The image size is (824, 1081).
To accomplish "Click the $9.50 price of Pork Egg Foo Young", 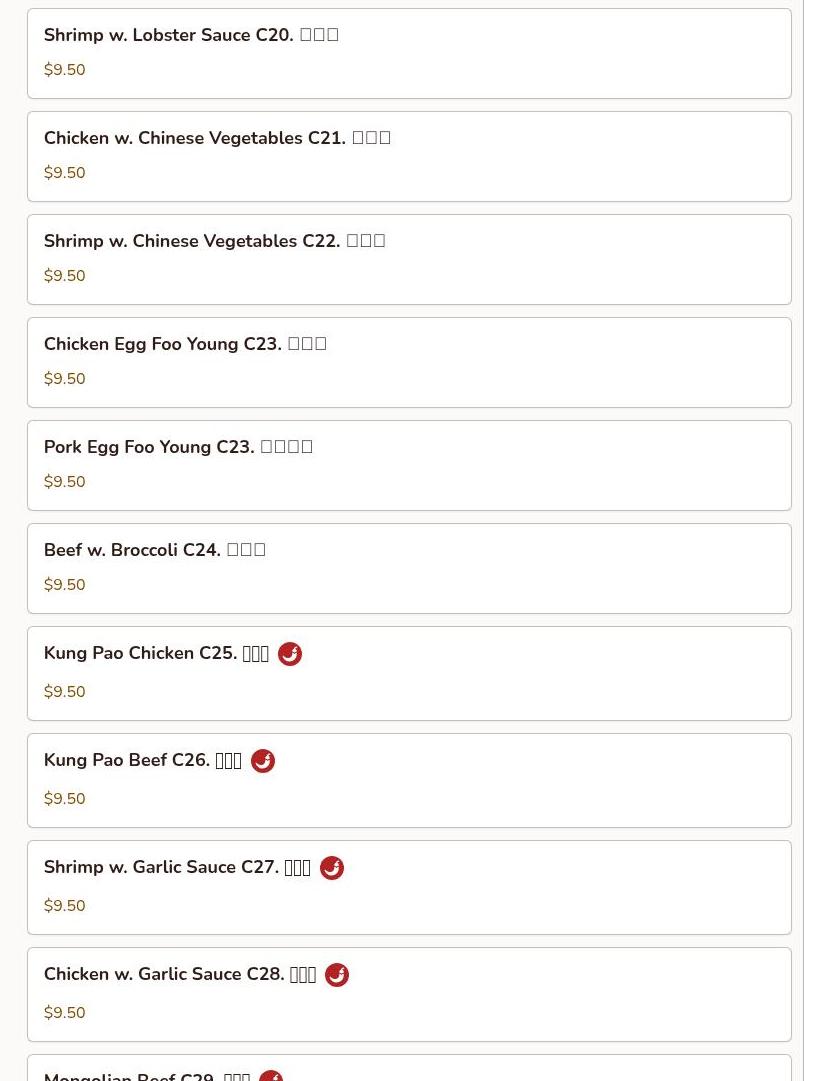I will 65,482.
